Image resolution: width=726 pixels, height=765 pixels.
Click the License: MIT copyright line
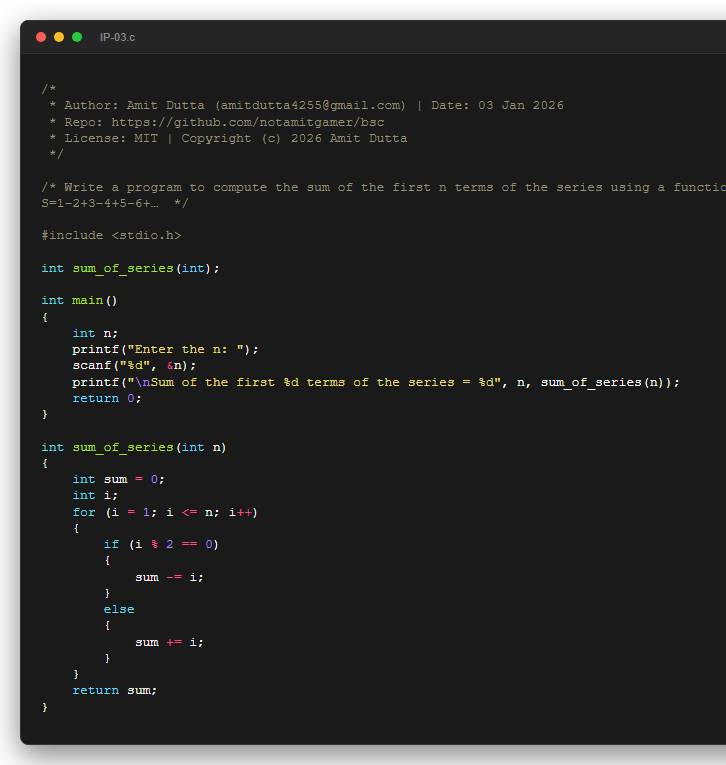click(228, 138)
